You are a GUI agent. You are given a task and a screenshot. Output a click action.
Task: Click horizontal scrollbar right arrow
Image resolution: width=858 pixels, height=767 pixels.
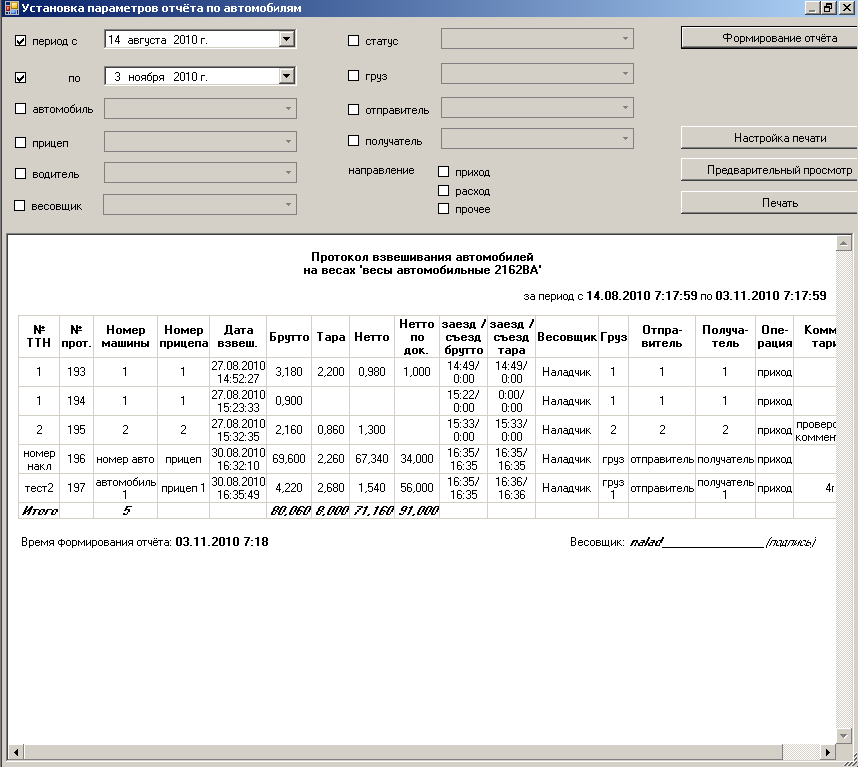pyautogui.click(x=828, y=752)
